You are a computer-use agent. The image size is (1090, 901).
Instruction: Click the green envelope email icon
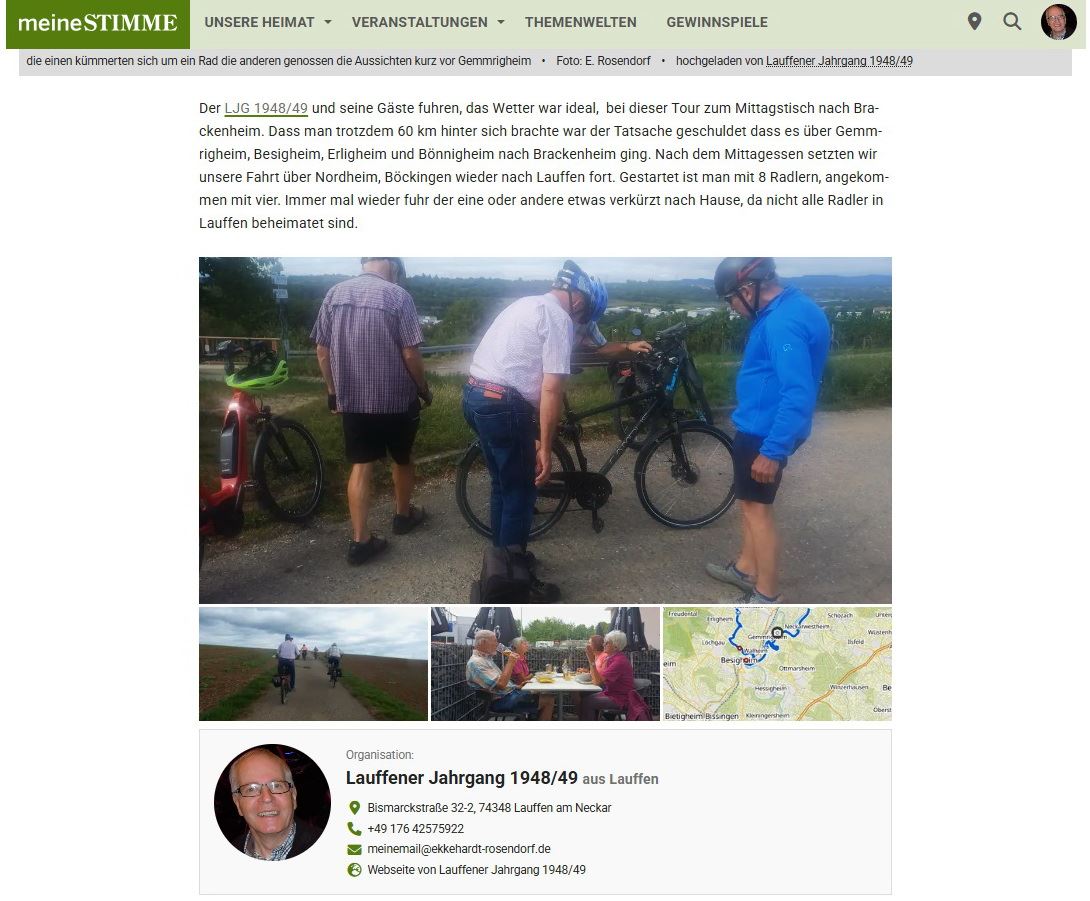pyautogui.click(x=355, y=850)
